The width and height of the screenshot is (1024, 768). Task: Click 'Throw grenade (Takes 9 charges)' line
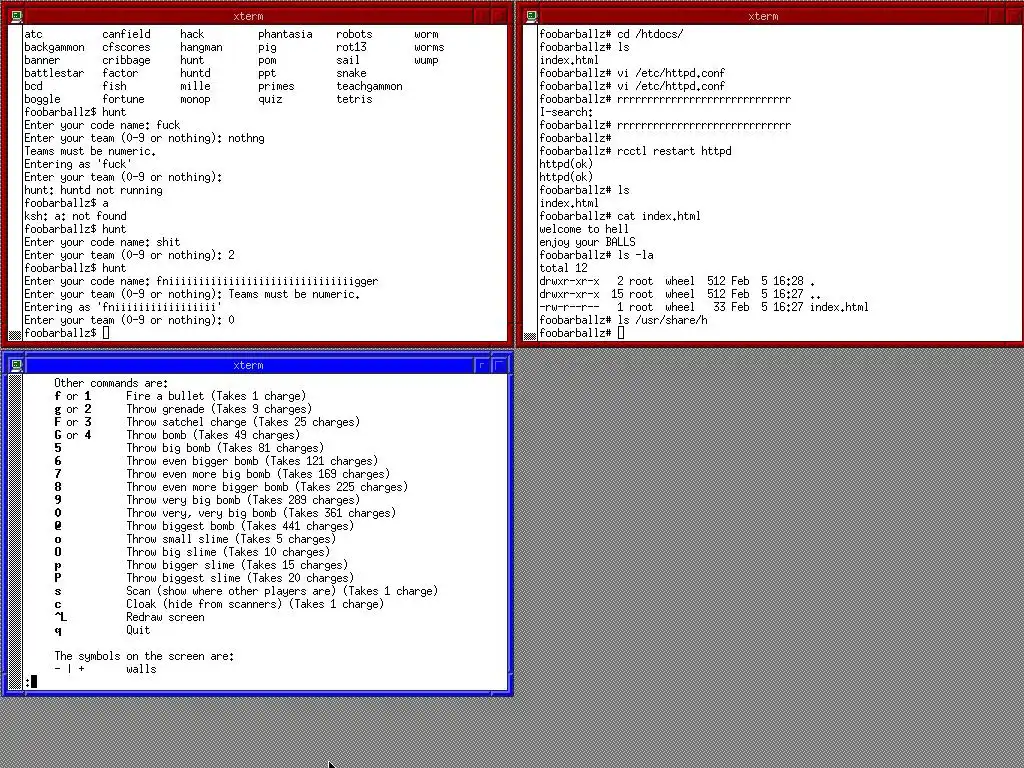pyautogui.click(x=219, y=409)
